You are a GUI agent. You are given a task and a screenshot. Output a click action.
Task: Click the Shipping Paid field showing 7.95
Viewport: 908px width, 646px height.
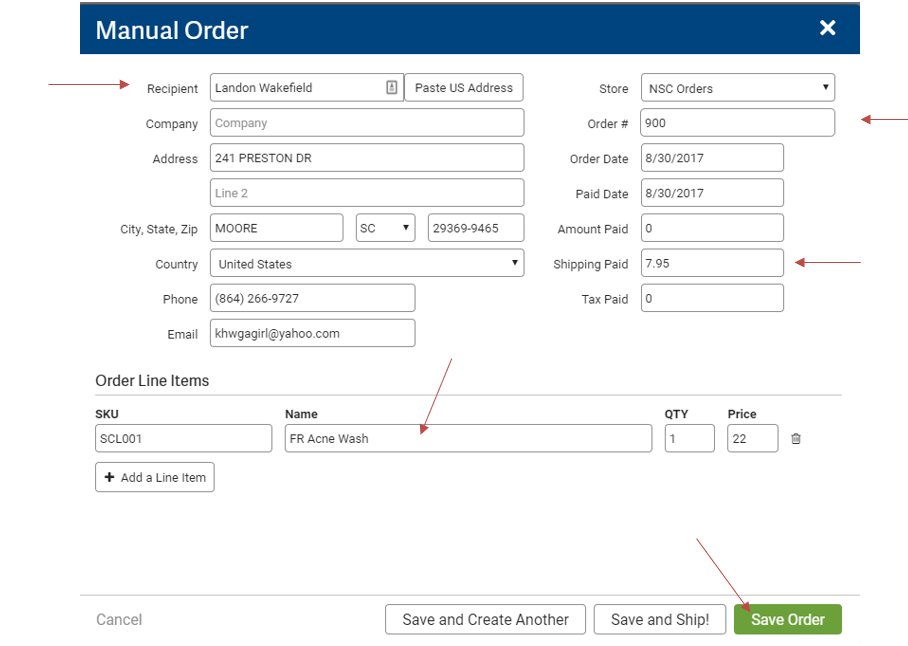point(712,263)
